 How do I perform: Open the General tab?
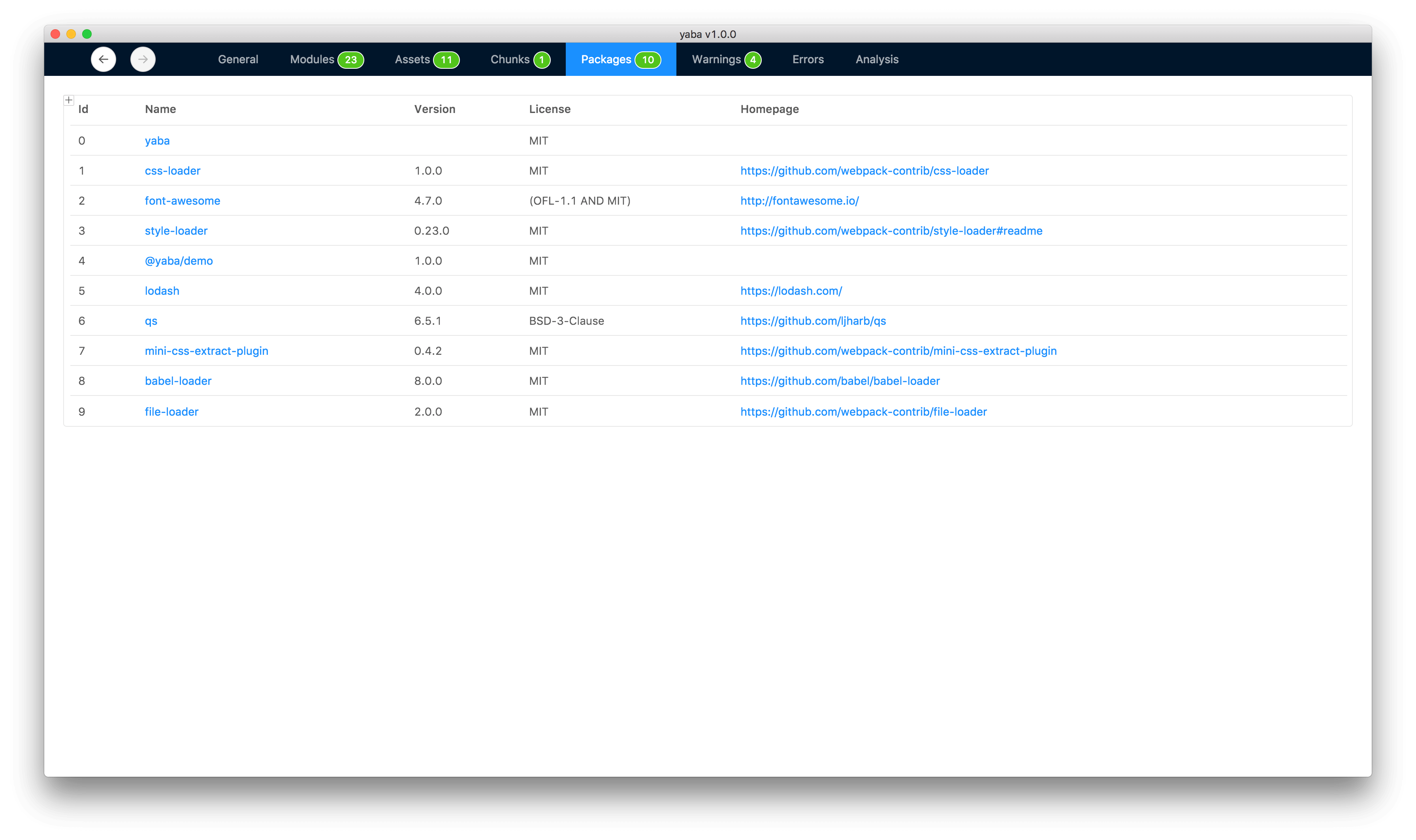click(x=238, y=59)
